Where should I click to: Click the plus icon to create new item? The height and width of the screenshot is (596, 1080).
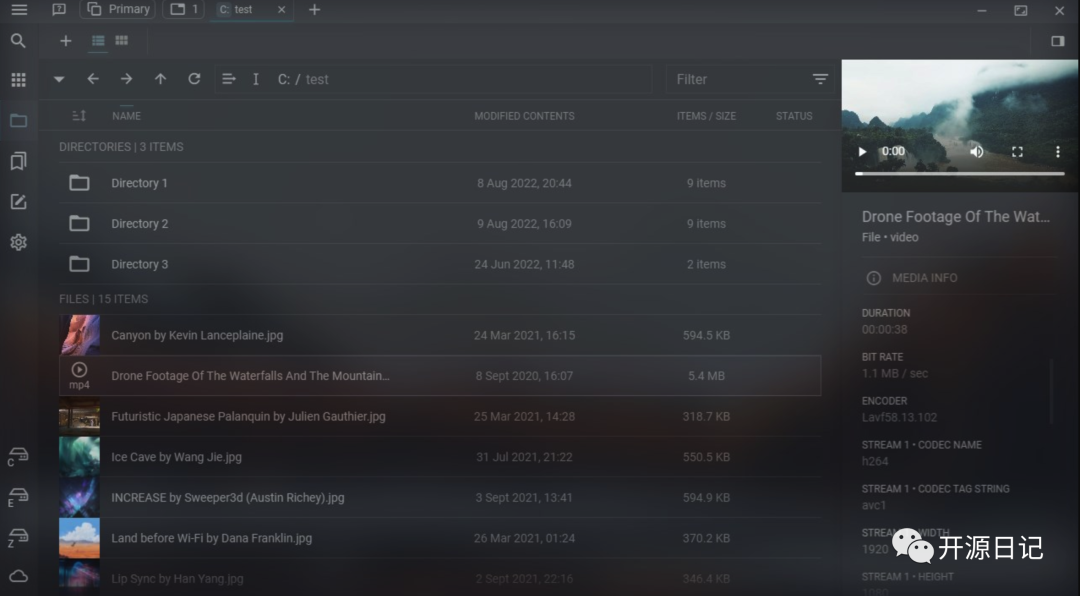[65, 41]
